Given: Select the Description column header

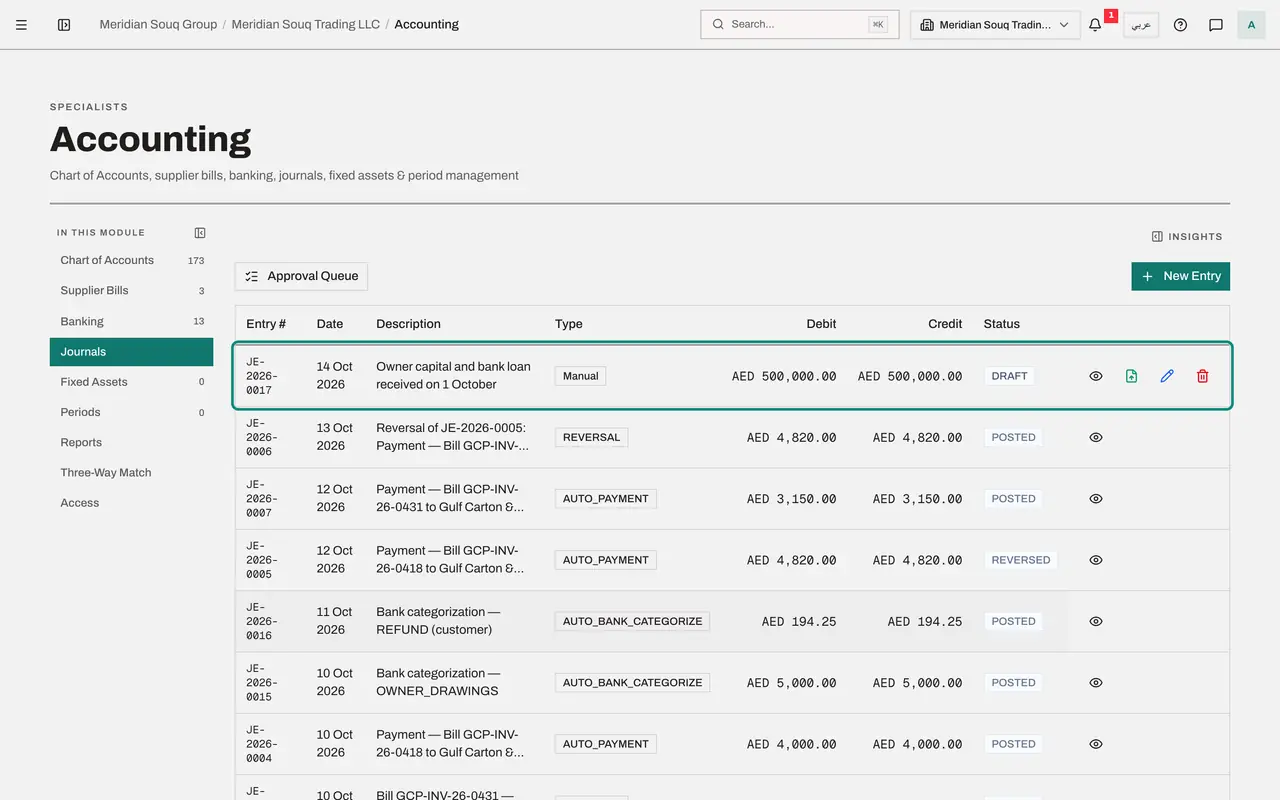Looking at the screenshot, I should click(408, 324).
